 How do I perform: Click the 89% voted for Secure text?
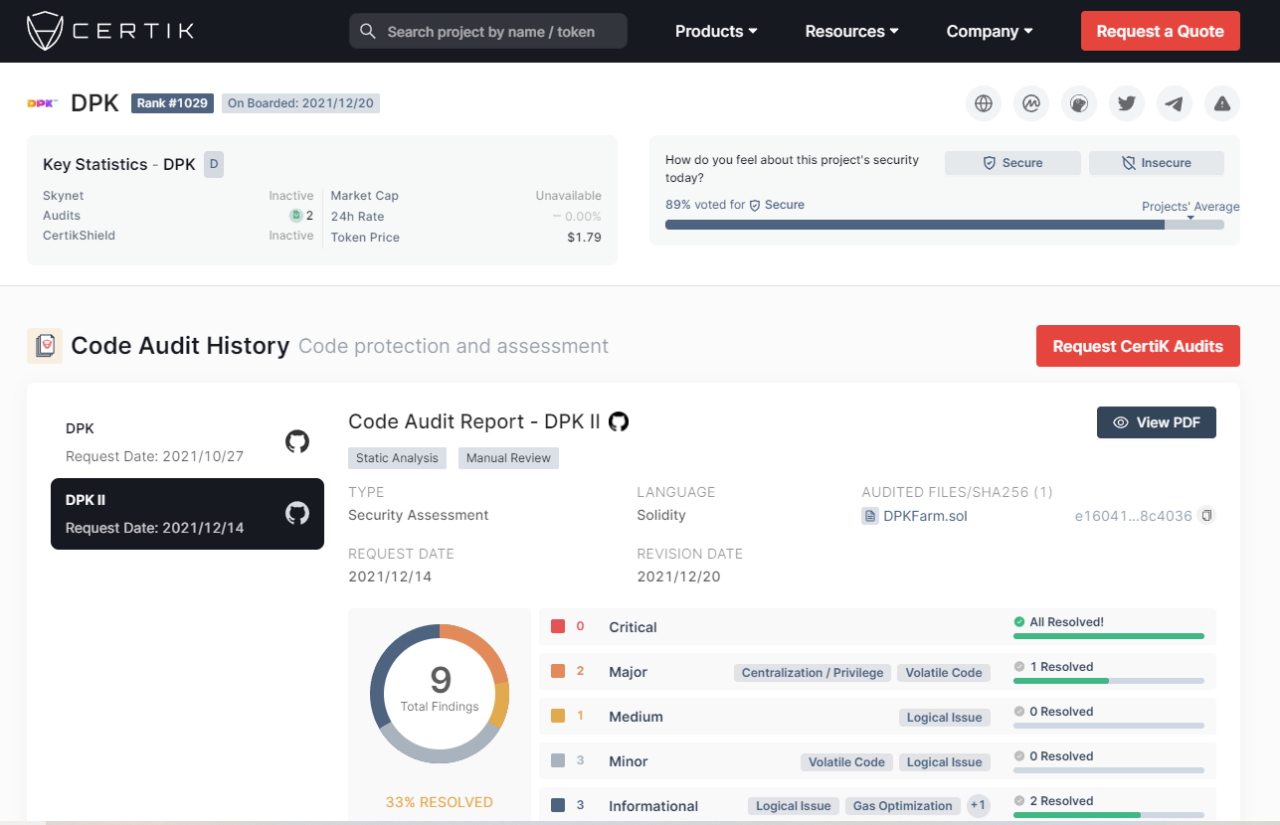pyautogui.click(x=735, y=205)
